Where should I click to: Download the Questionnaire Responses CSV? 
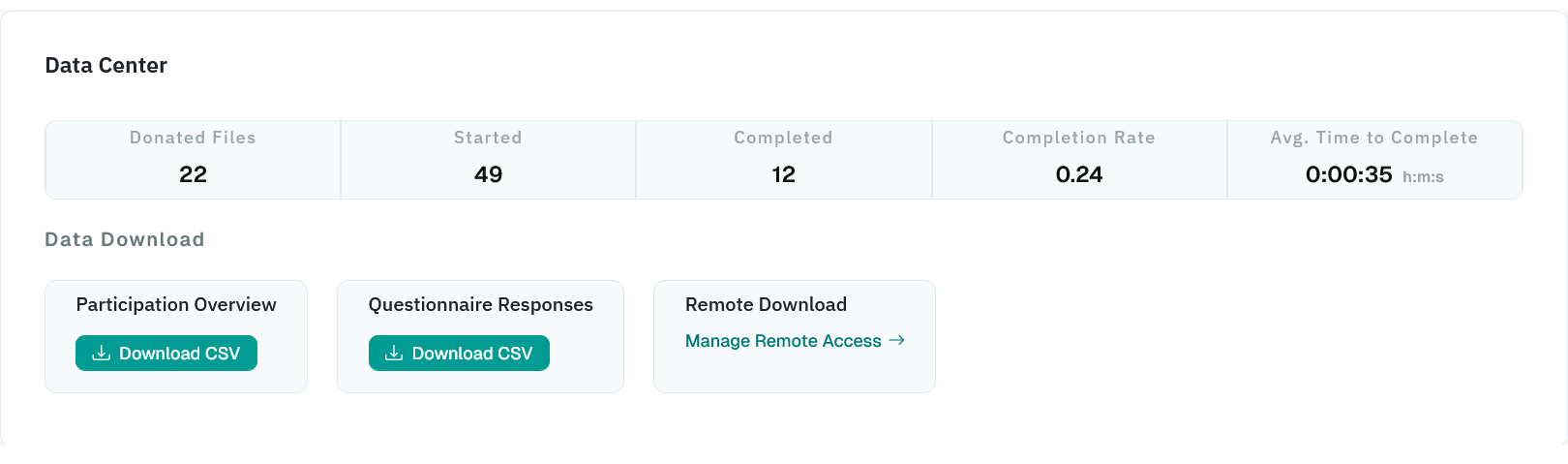459,354
